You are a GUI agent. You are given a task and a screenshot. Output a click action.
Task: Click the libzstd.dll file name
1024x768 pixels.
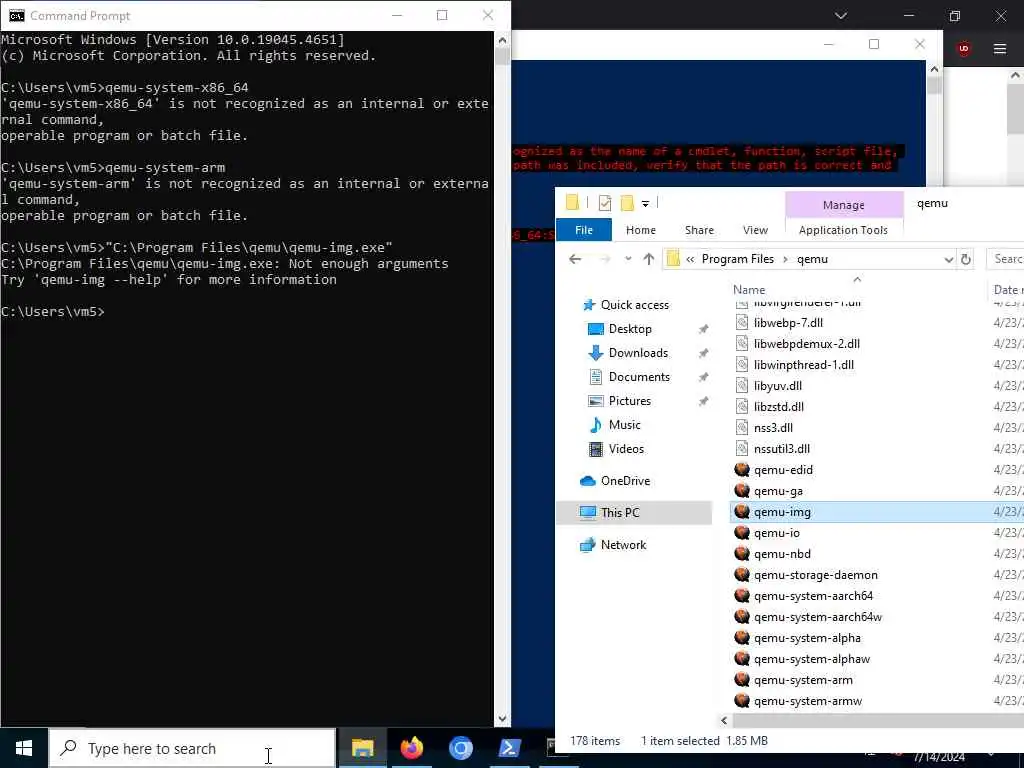(778, 407)
